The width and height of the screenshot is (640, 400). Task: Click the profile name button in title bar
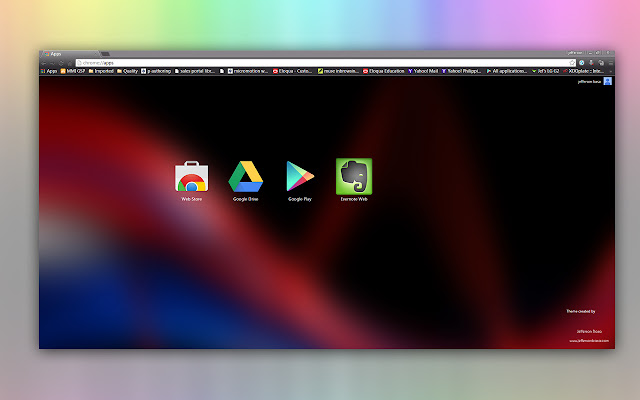[575, 53]
